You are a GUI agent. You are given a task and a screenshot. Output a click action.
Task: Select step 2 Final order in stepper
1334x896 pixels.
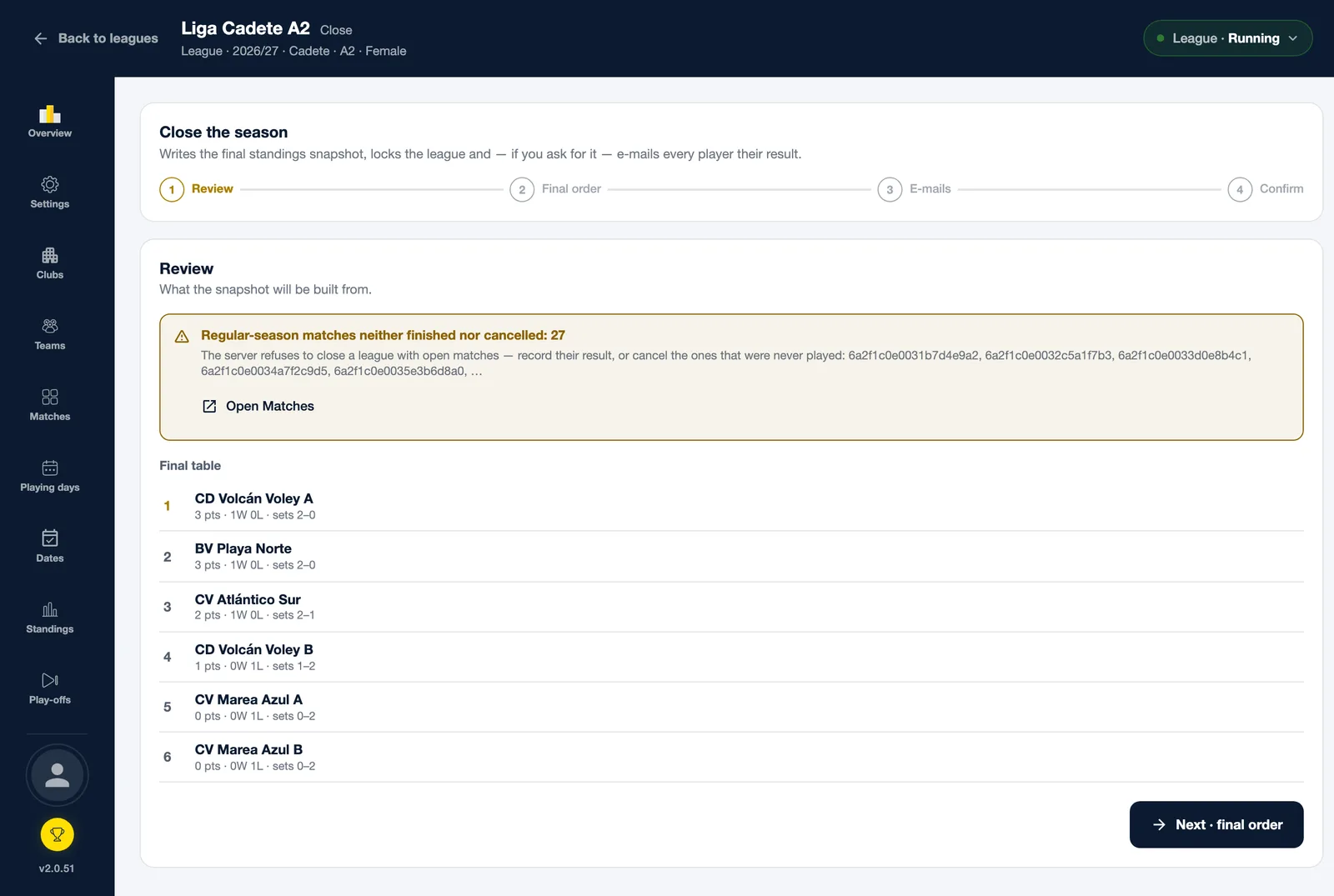[x=555, y=189]
